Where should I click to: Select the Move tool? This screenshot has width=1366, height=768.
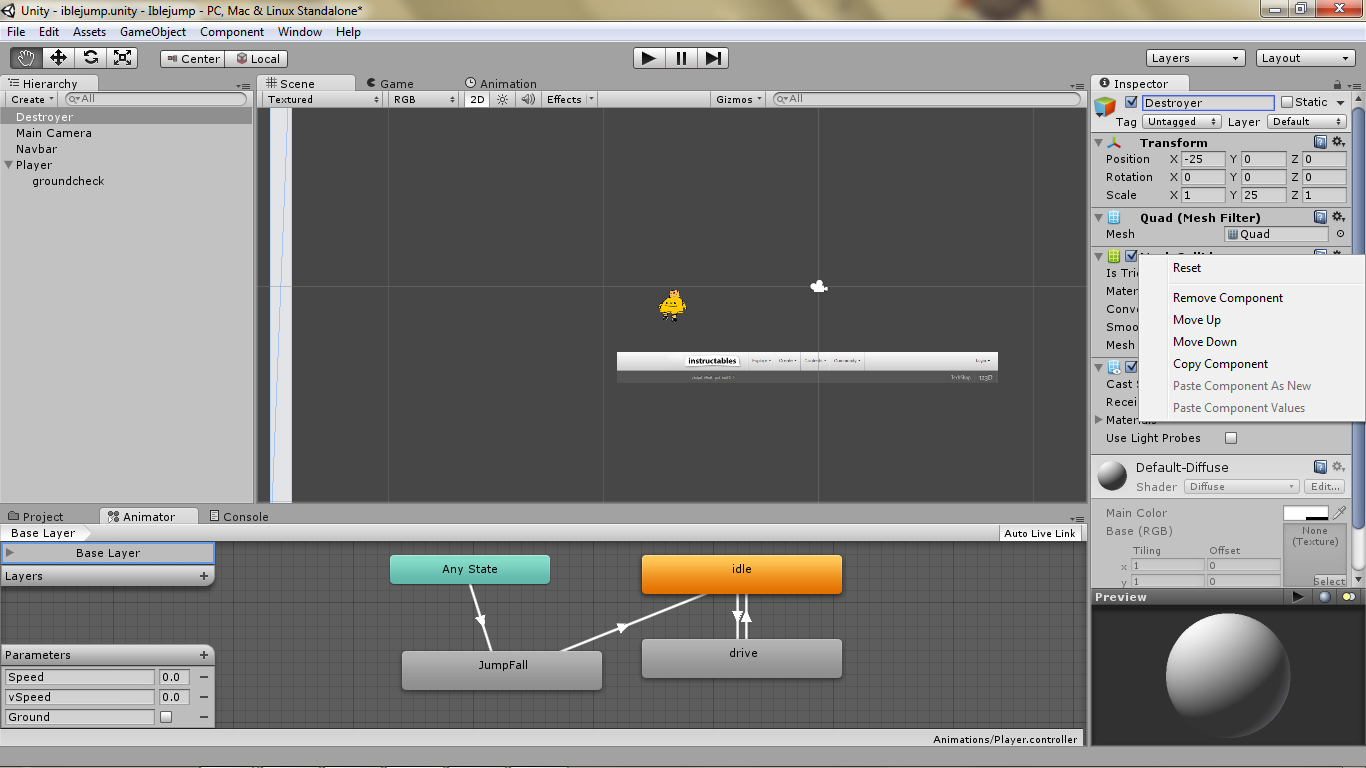click(x=58, y=58)
